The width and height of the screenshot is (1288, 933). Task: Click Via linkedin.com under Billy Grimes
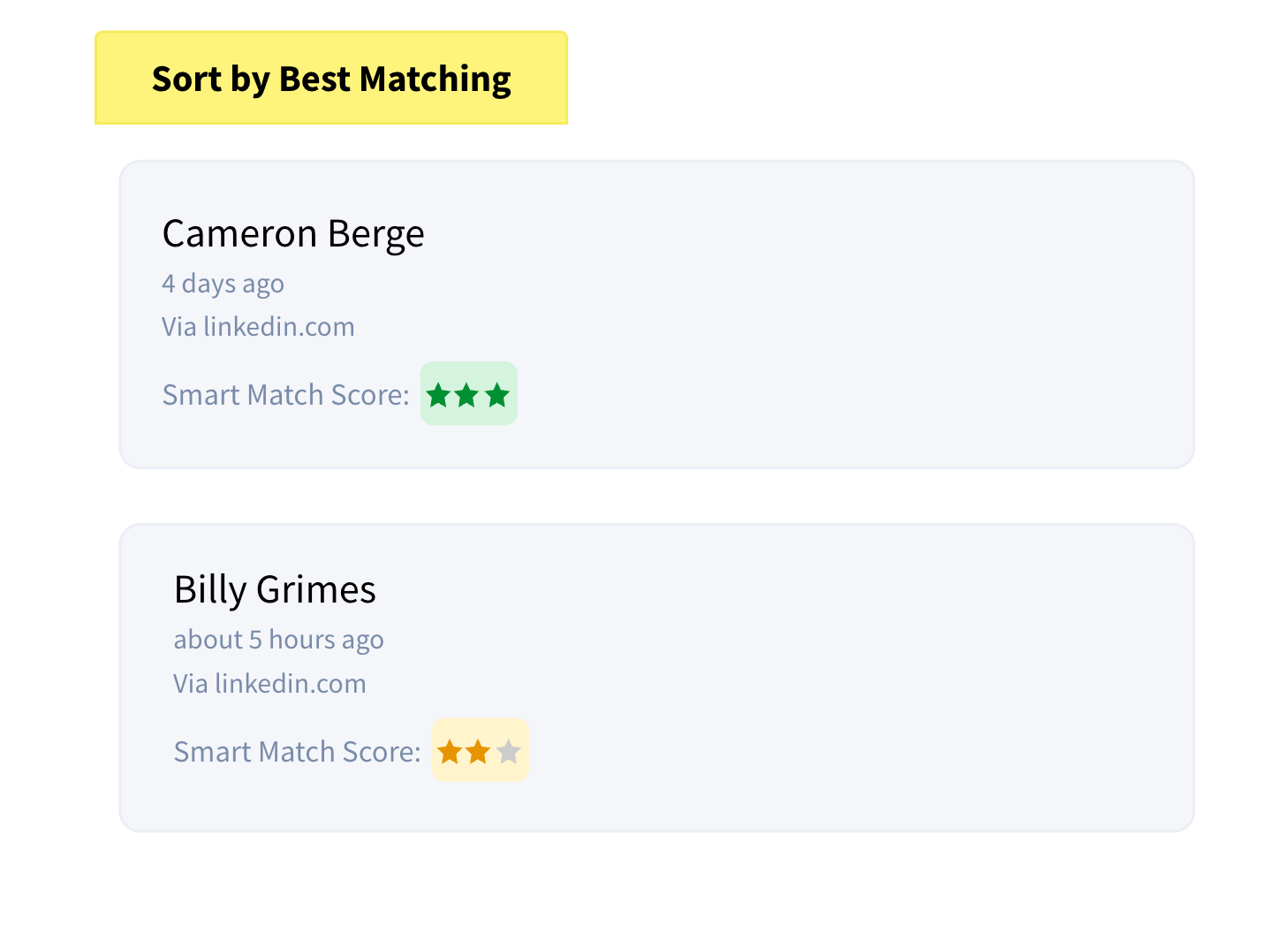point(269,684)
